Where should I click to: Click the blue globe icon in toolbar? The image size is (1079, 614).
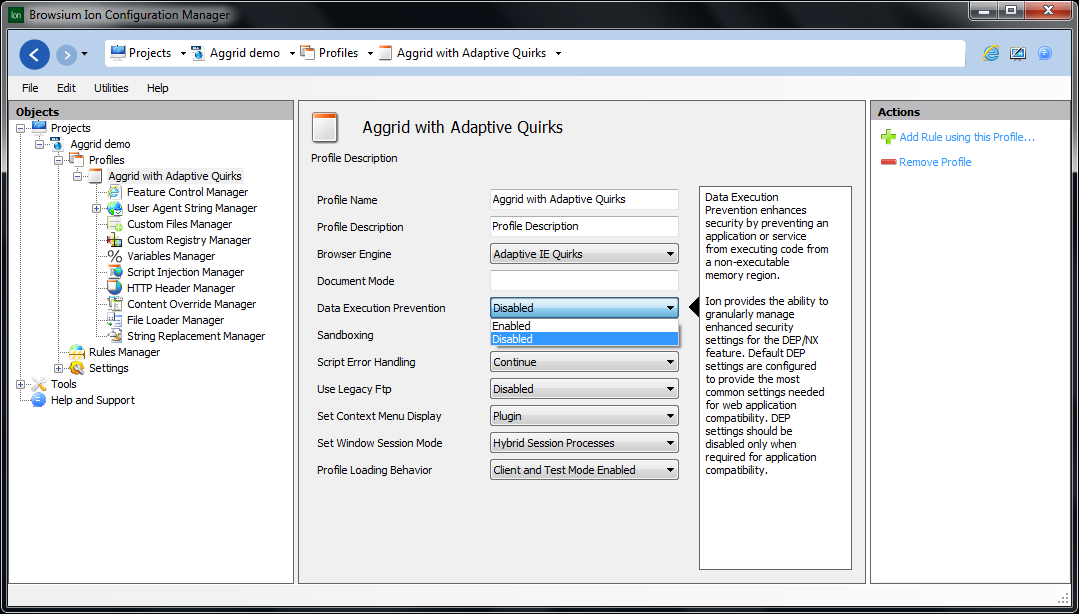point(1045,53)
